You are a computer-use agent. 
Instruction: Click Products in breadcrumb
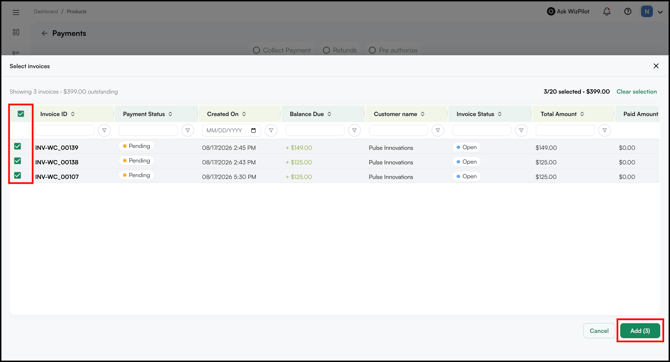point(76,12)
